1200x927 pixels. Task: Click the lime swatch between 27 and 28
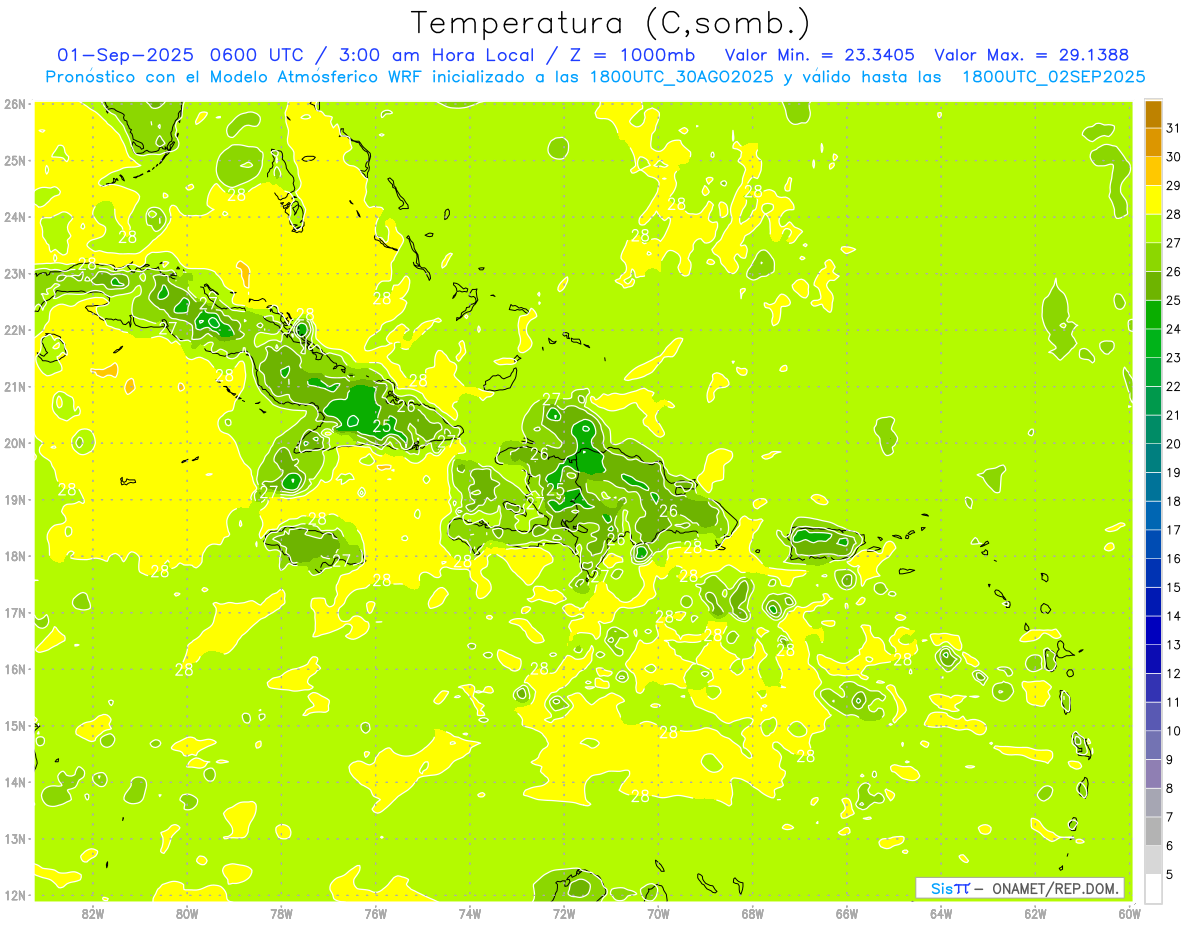click(1153, 229)
